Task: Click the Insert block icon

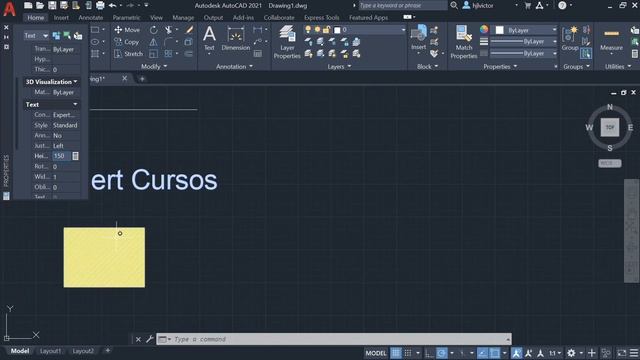Action: 418,37
